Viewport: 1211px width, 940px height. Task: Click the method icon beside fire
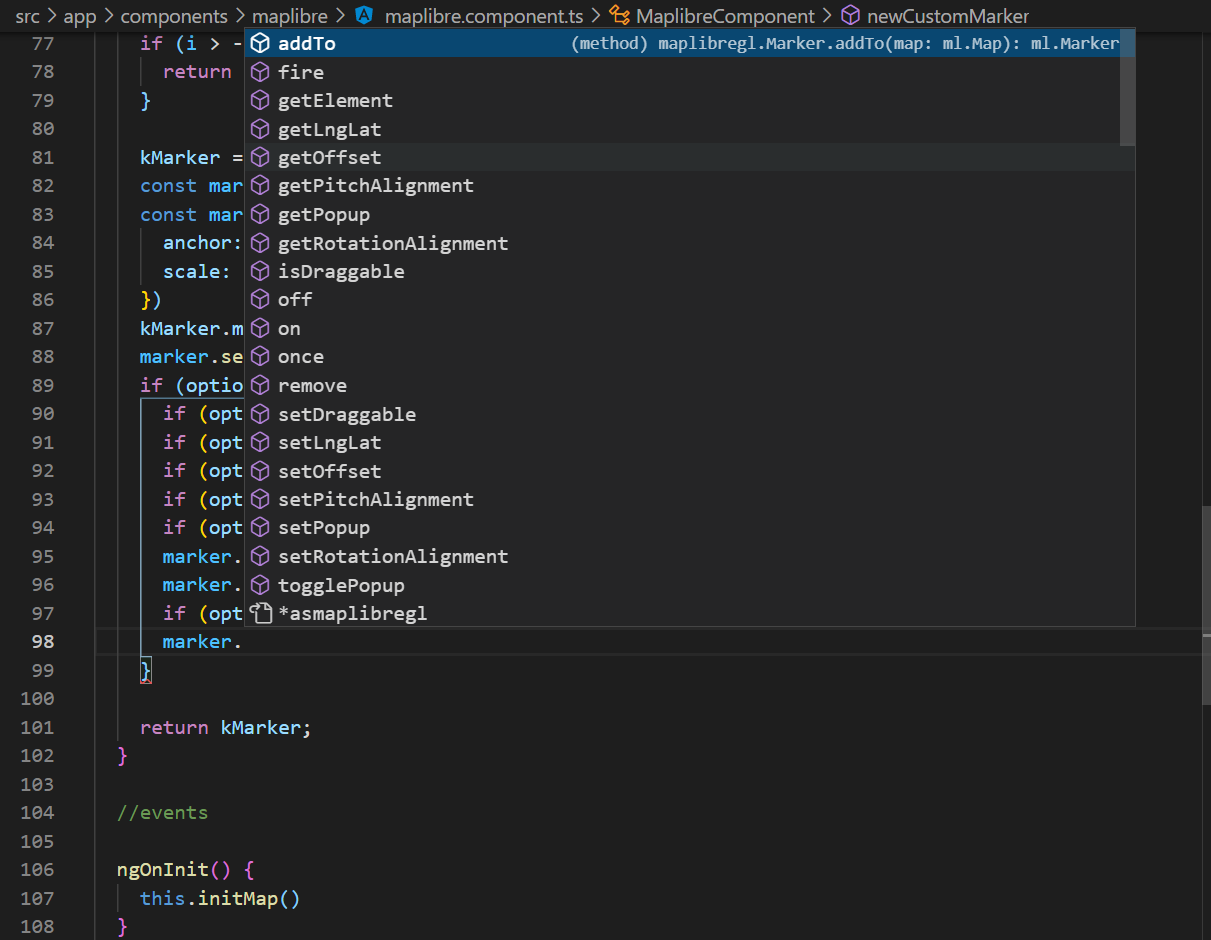pos(260,72)
